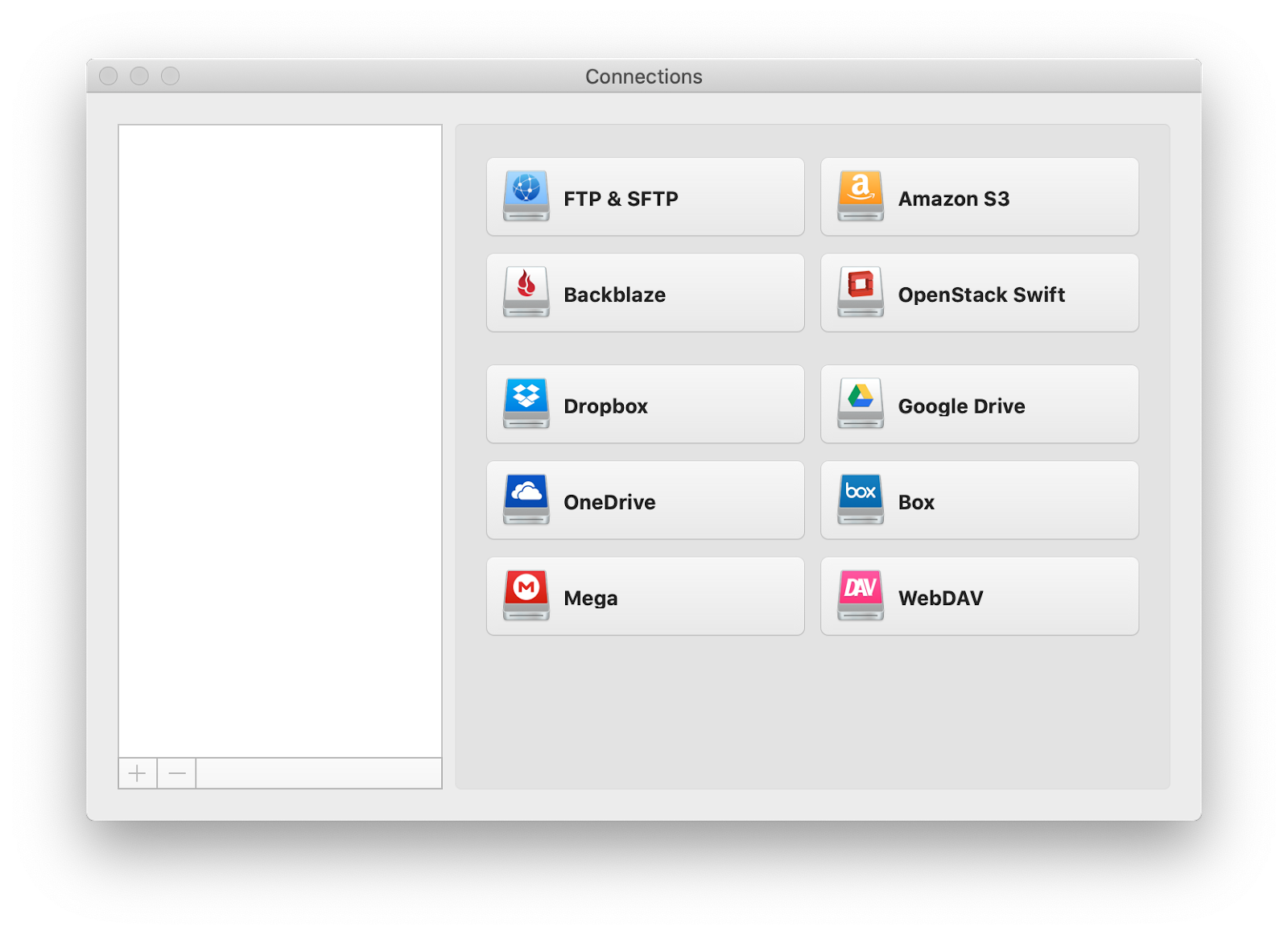1288x935 pixels.
Task: Zoom the Connections window
Action: click(170, 76)
